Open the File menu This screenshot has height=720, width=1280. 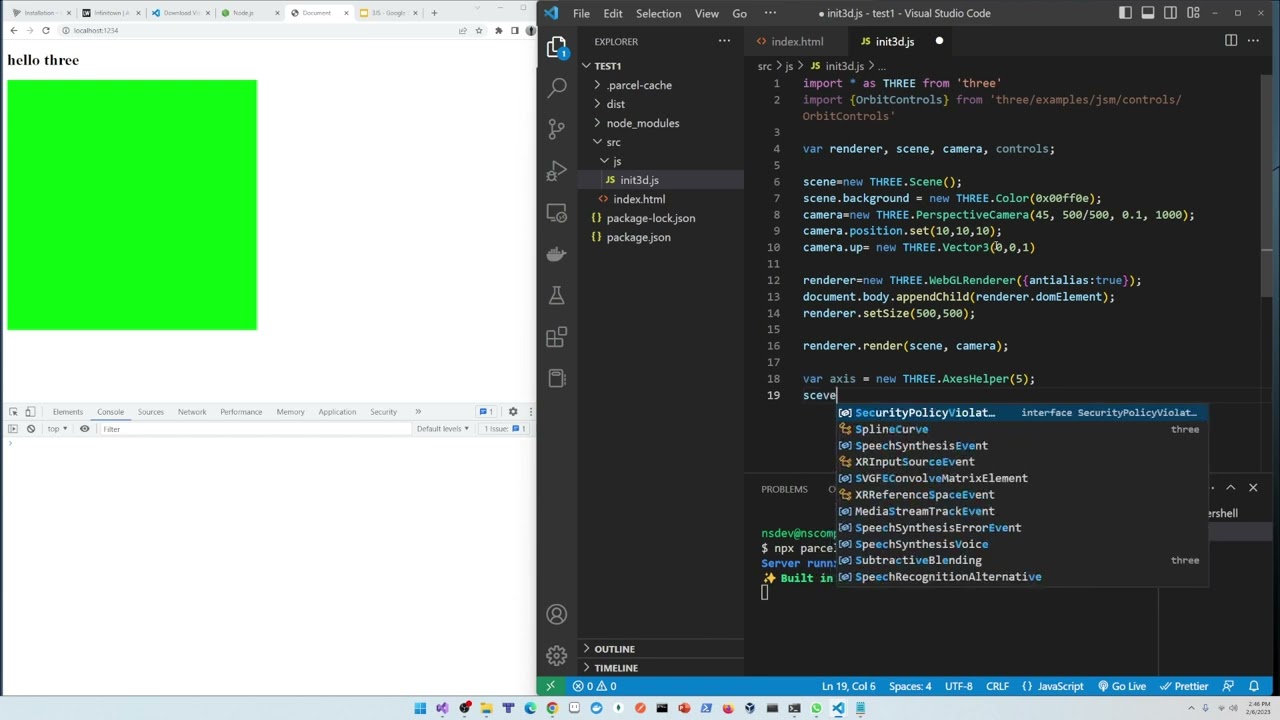click(x=581, y=13)
